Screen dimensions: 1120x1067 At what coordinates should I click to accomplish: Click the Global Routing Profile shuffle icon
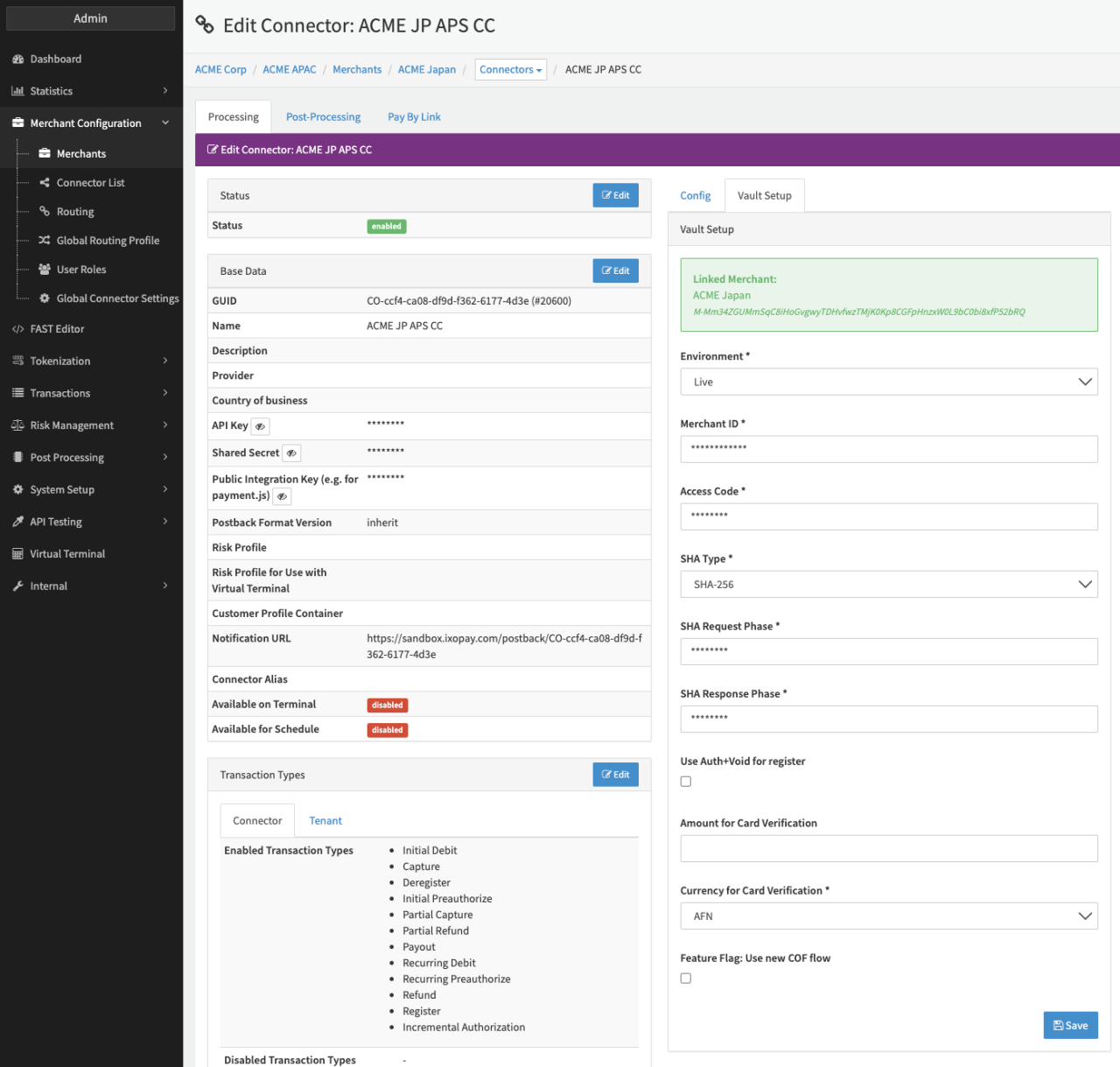coord(45,241)
